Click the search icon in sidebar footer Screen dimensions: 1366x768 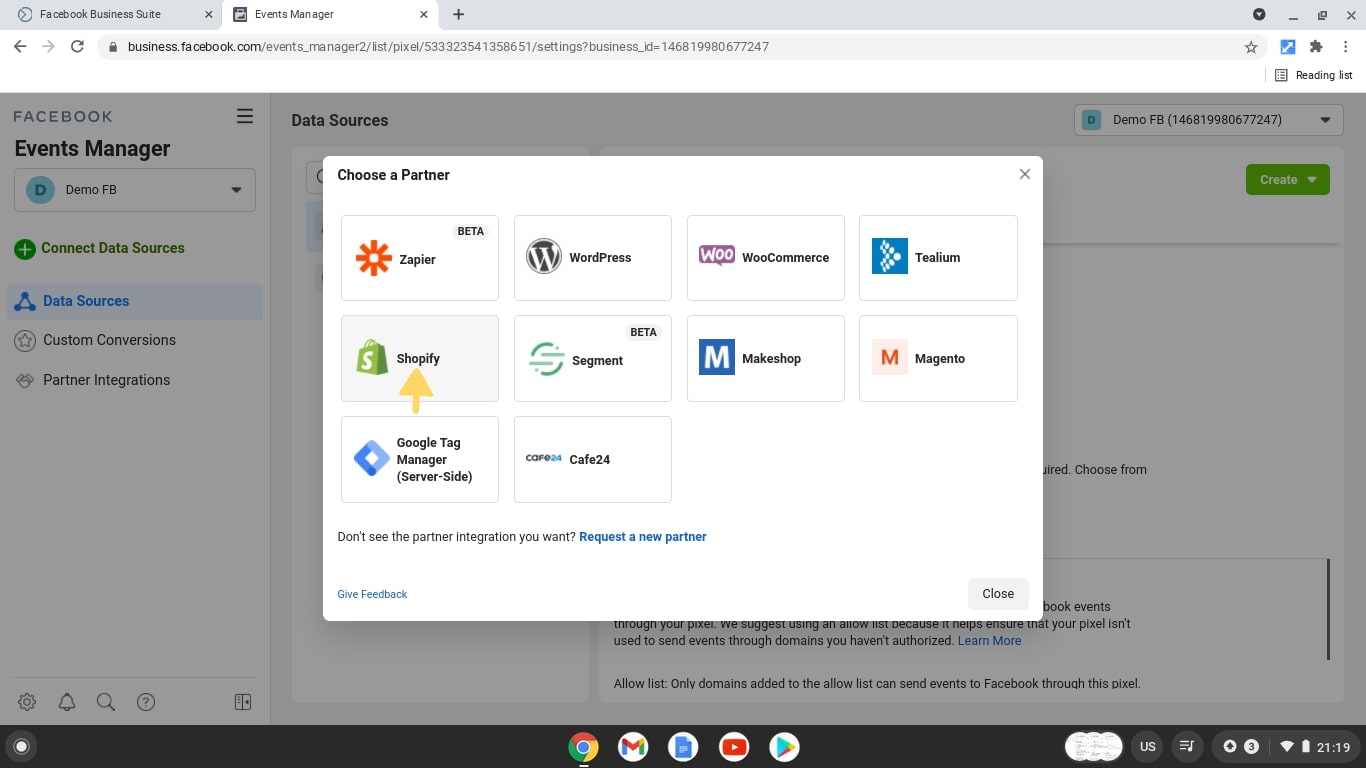[106, 702]
